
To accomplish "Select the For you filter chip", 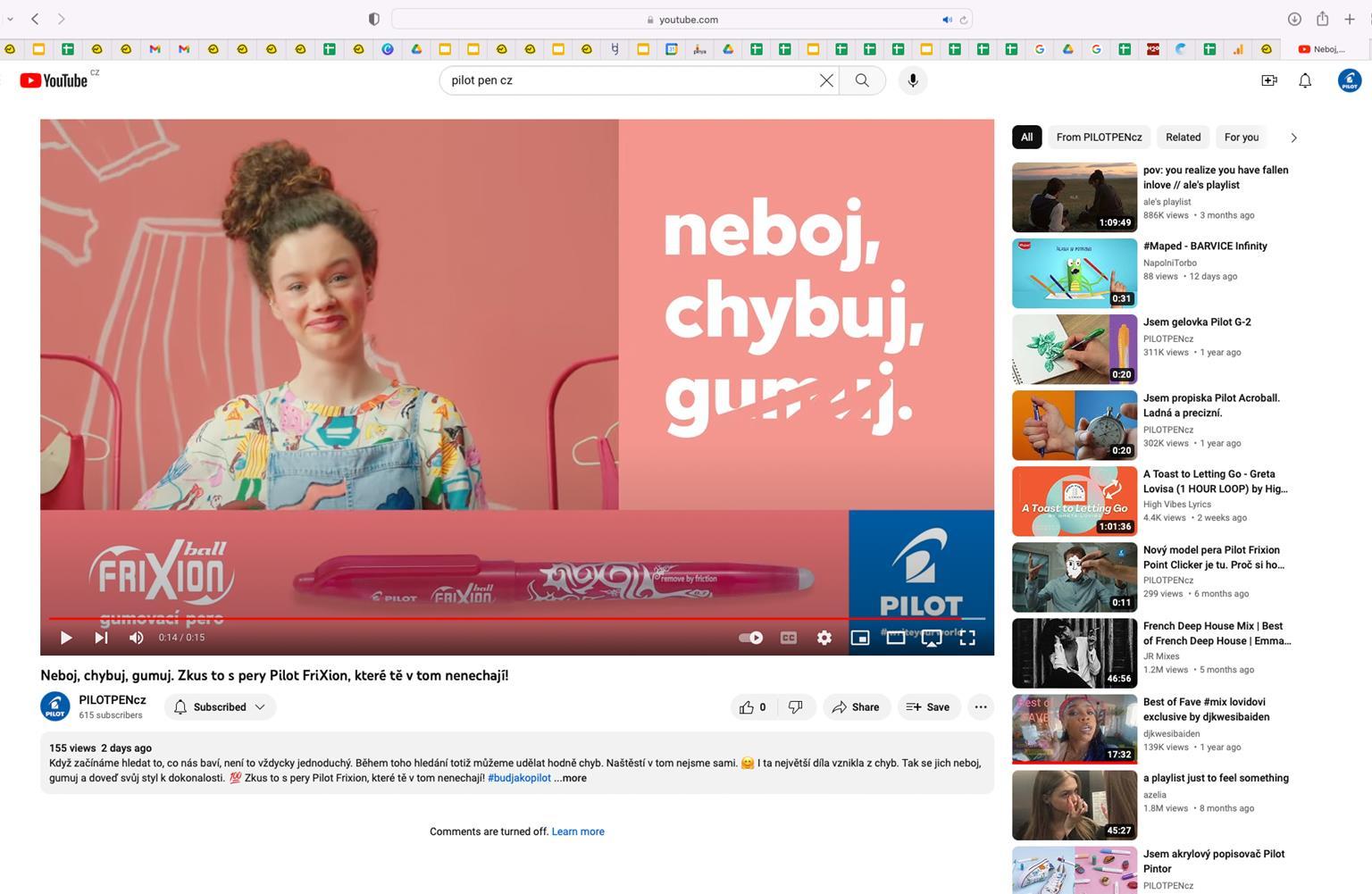I will coord(1242,138).
